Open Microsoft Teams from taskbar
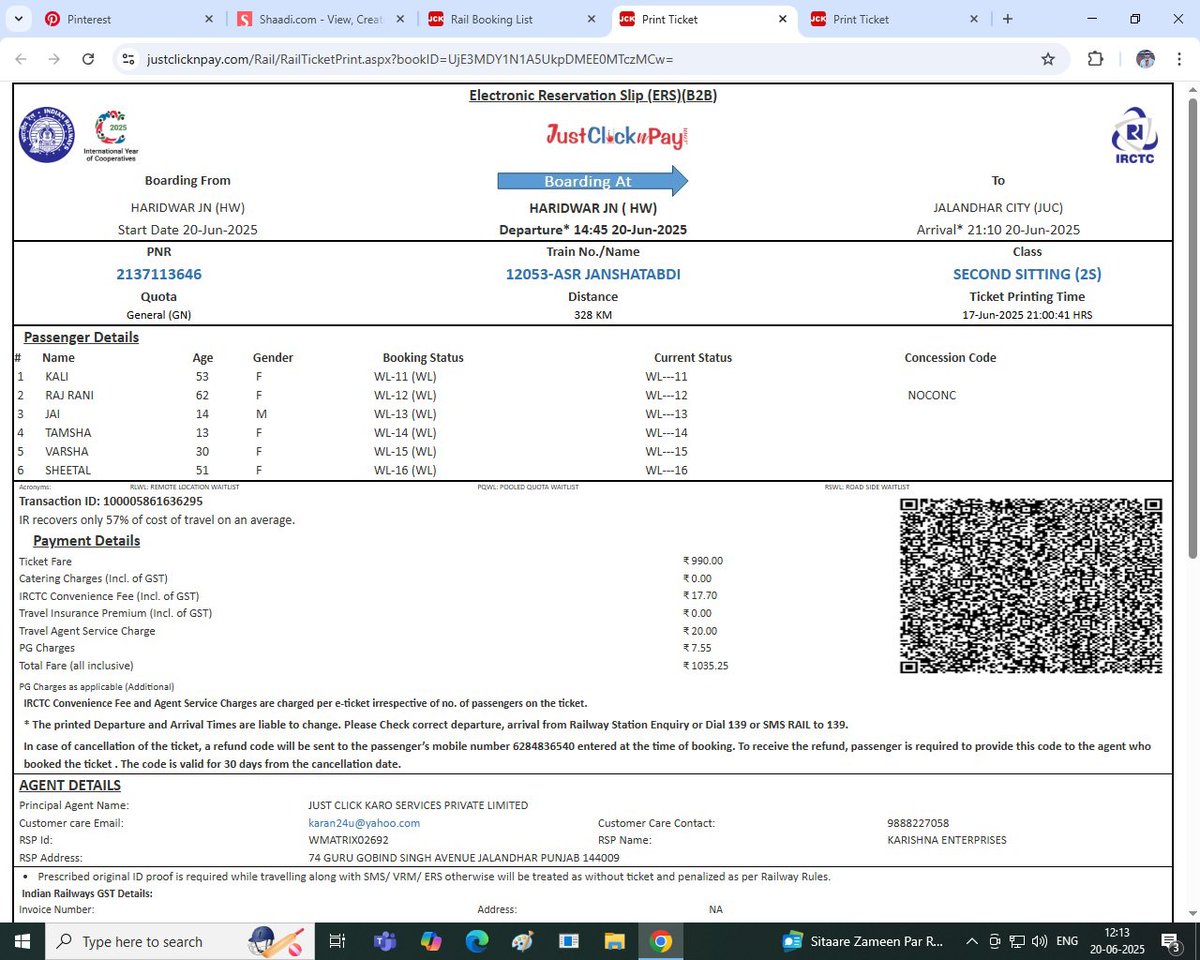 [x=384, y=941]
